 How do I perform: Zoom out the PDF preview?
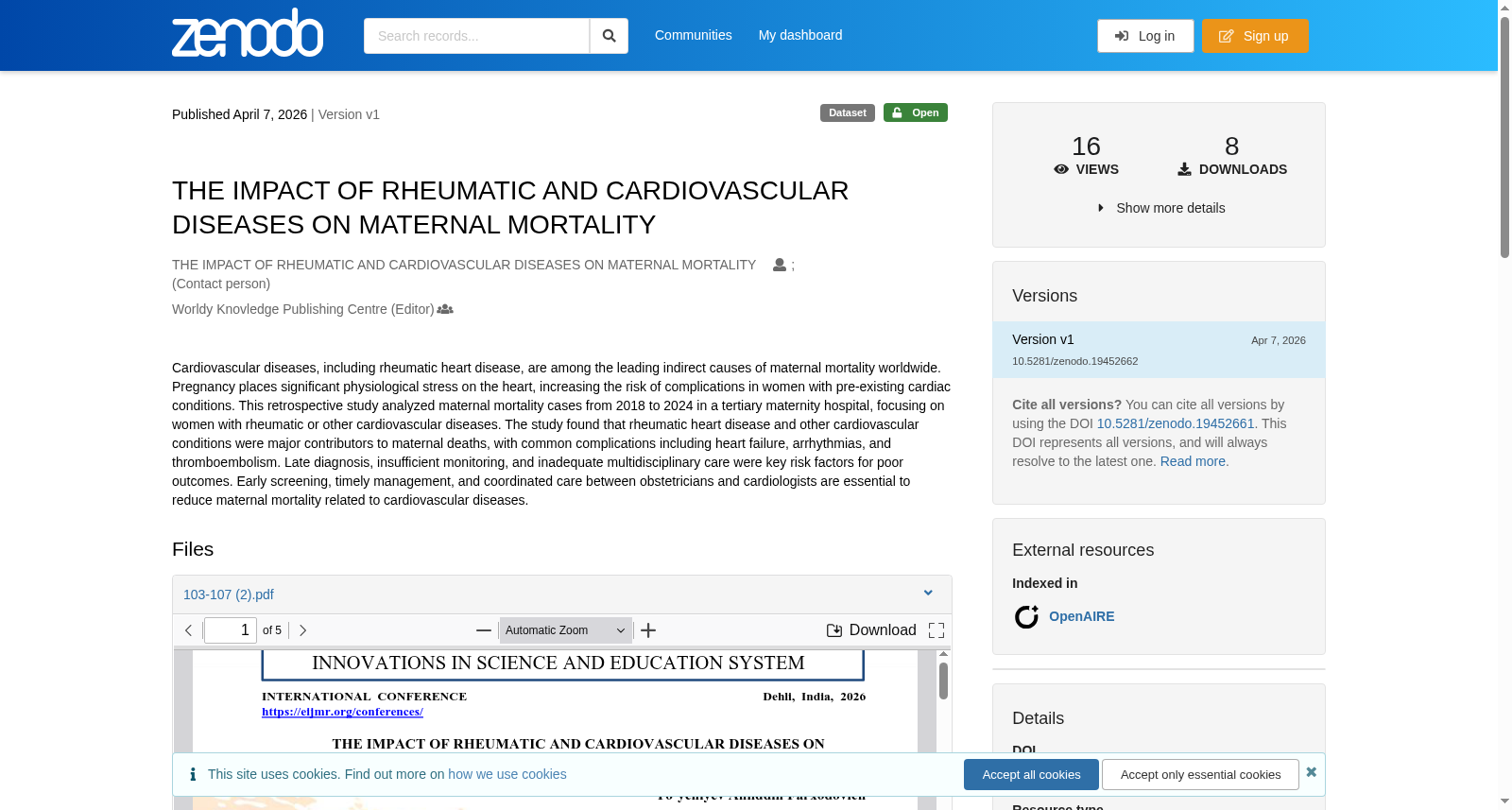coord(484,630)
